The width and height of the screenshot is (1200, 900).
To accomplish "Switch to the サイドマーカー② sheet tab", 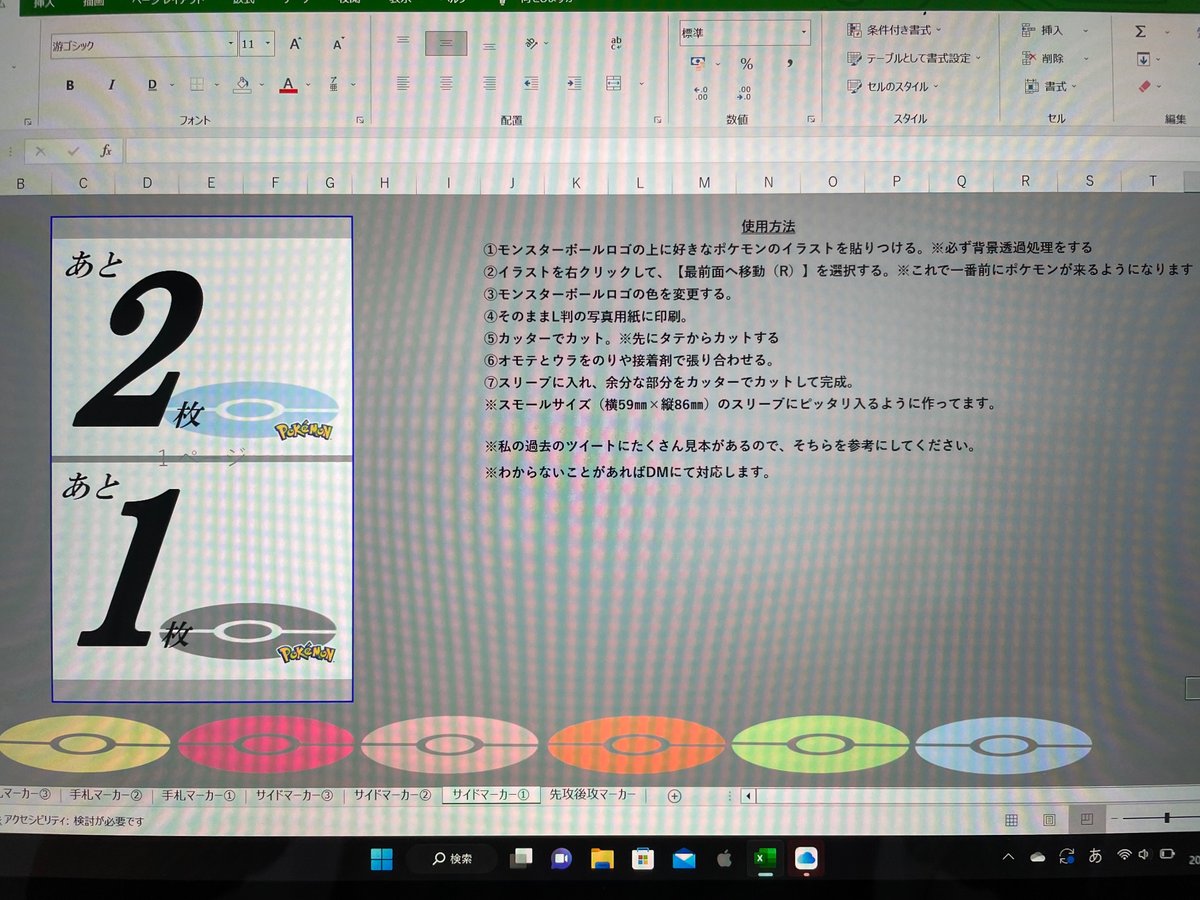I will click(x=391, y=796).
